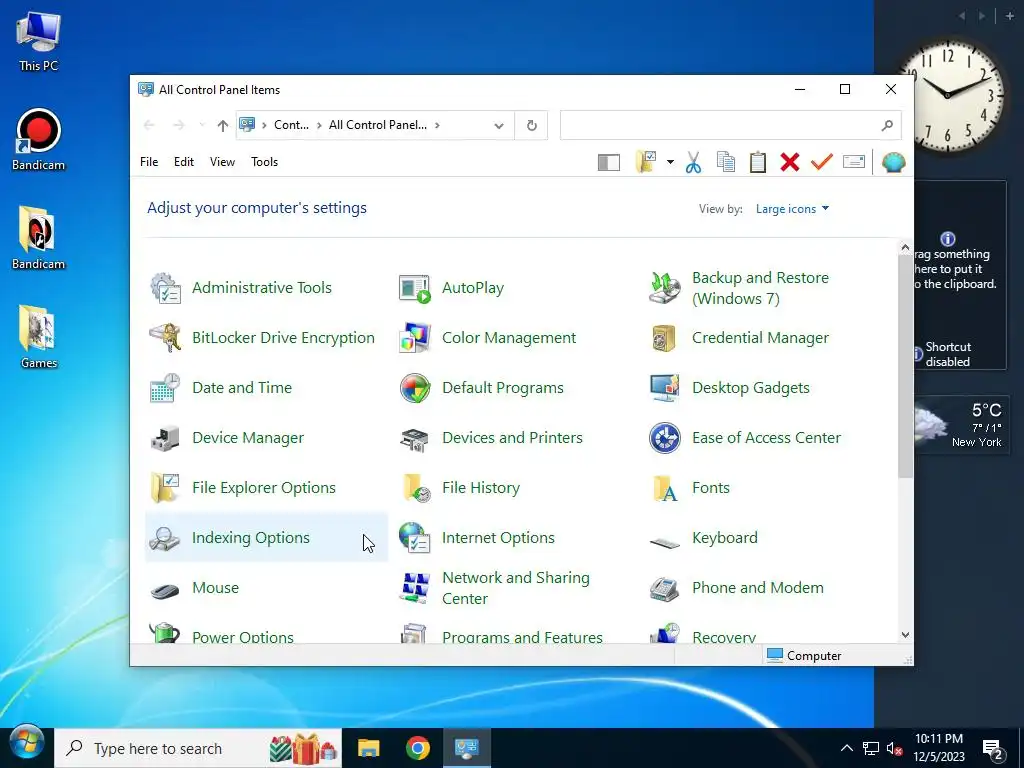This screenshot has width=1024, height=768.
Task: Click the orange checkmark Properties icon
Action: pyautogui.click(x=822, y=162)
